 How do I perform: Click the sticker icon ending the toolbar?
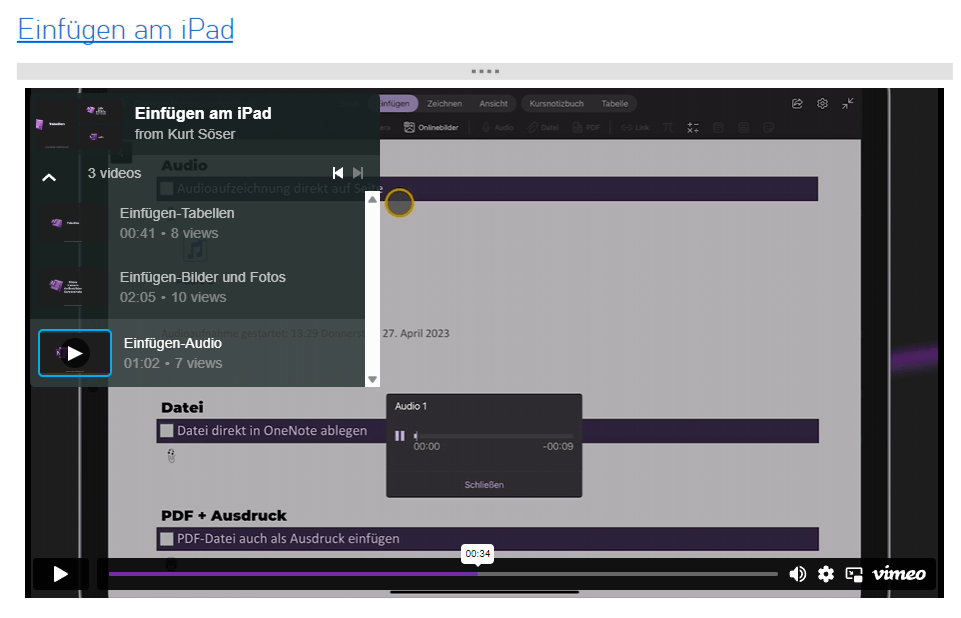click(769, 128)
